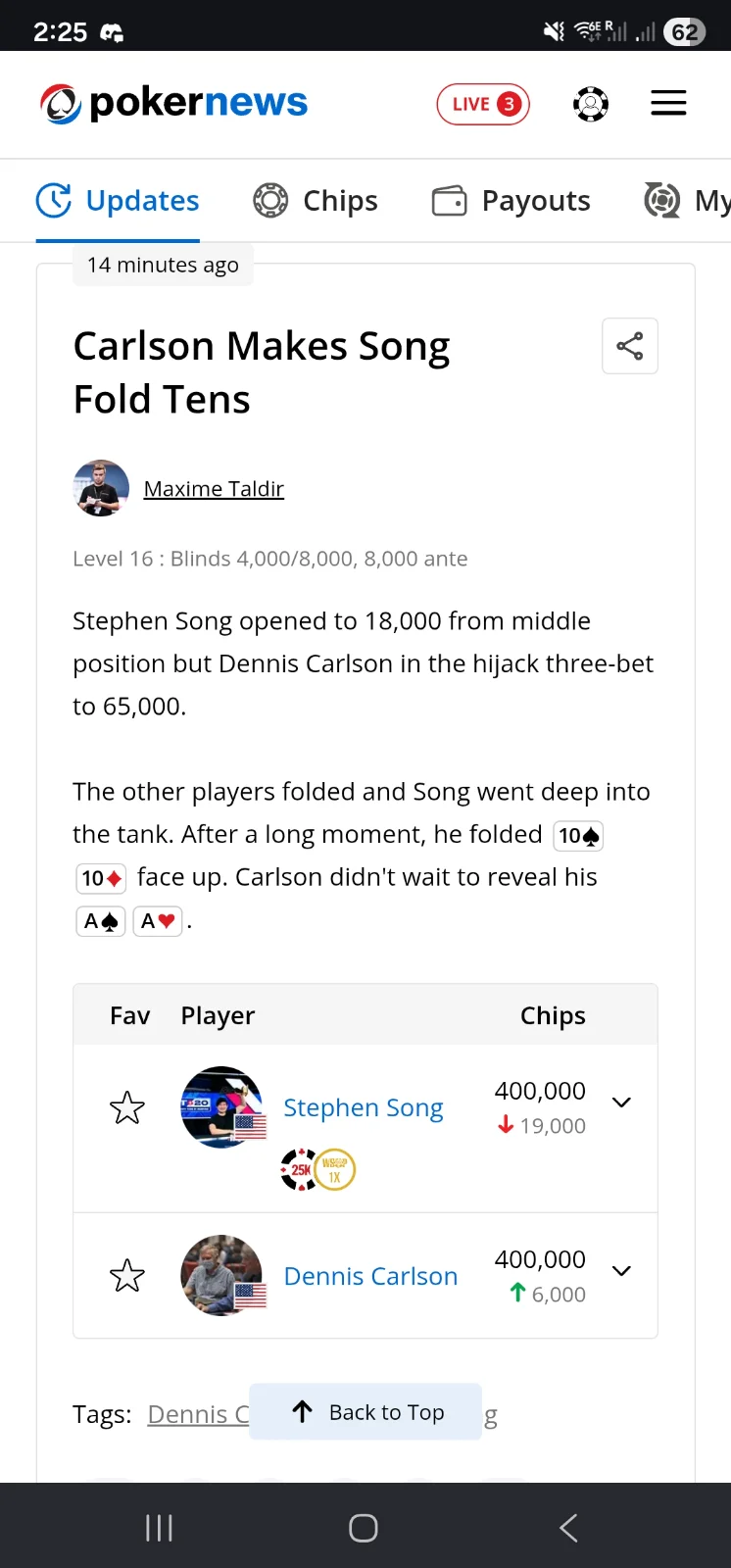The height and width of the screenshot is (1568, 731).
Task: Tap the Android back arrow
Action: point(568,1528)
